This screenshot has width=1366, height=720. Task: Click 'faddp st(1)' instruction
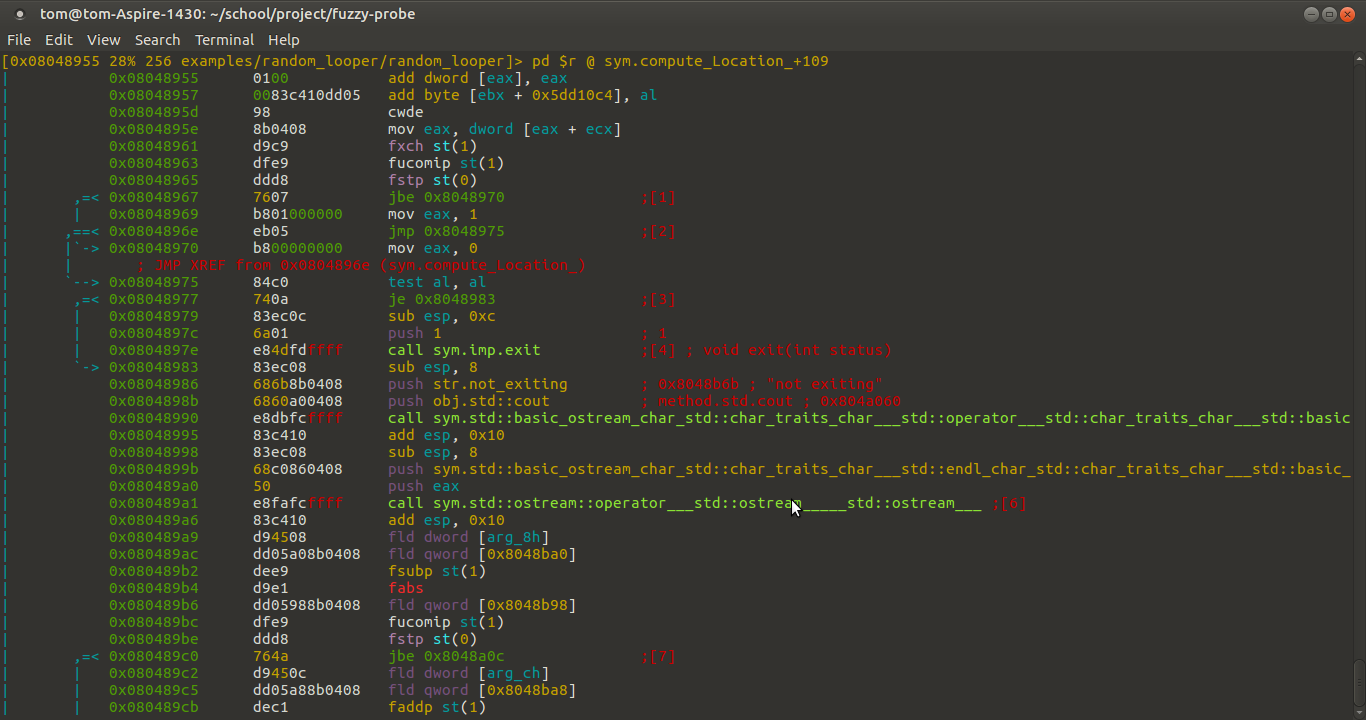[x=437, y=707]
